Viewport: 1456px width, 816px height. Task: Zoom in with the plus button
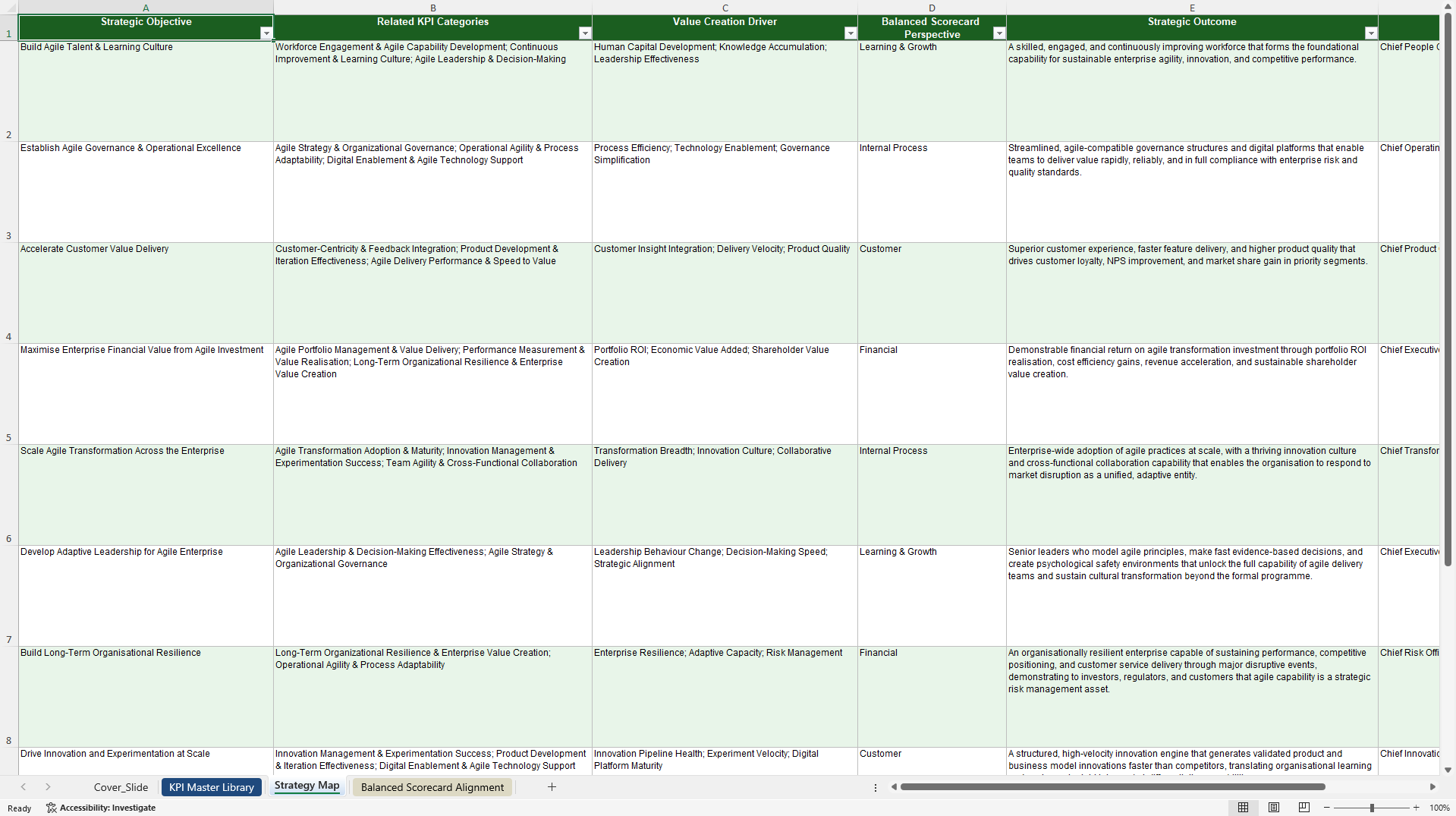coord(1416,808)
